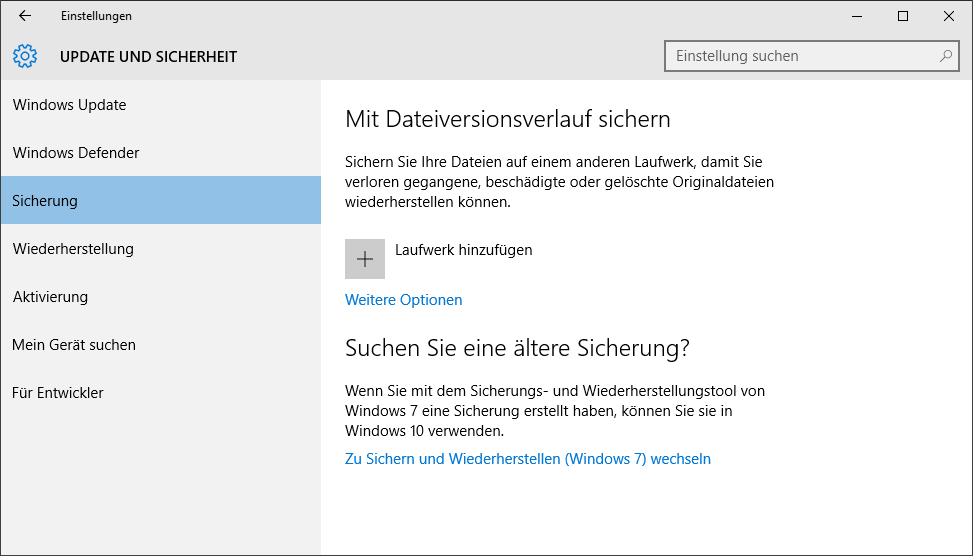Screen dimensions: 973x556
Task: Click the settings gear icon
Action: tap(25, 56)
